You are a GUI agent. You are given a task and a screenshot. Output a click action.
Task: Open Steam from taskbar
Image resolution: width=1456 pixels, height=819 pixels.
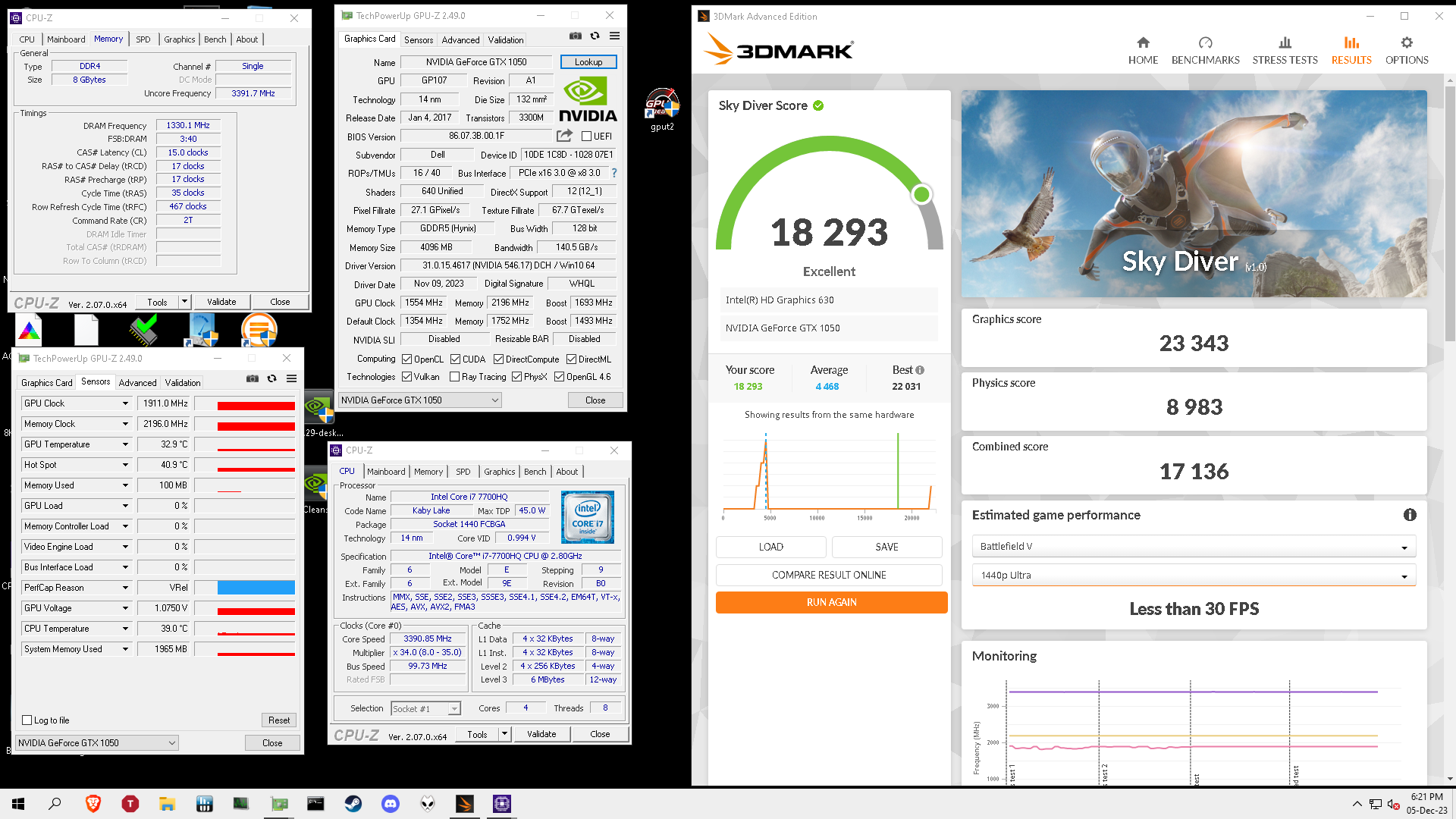[353, 804]
